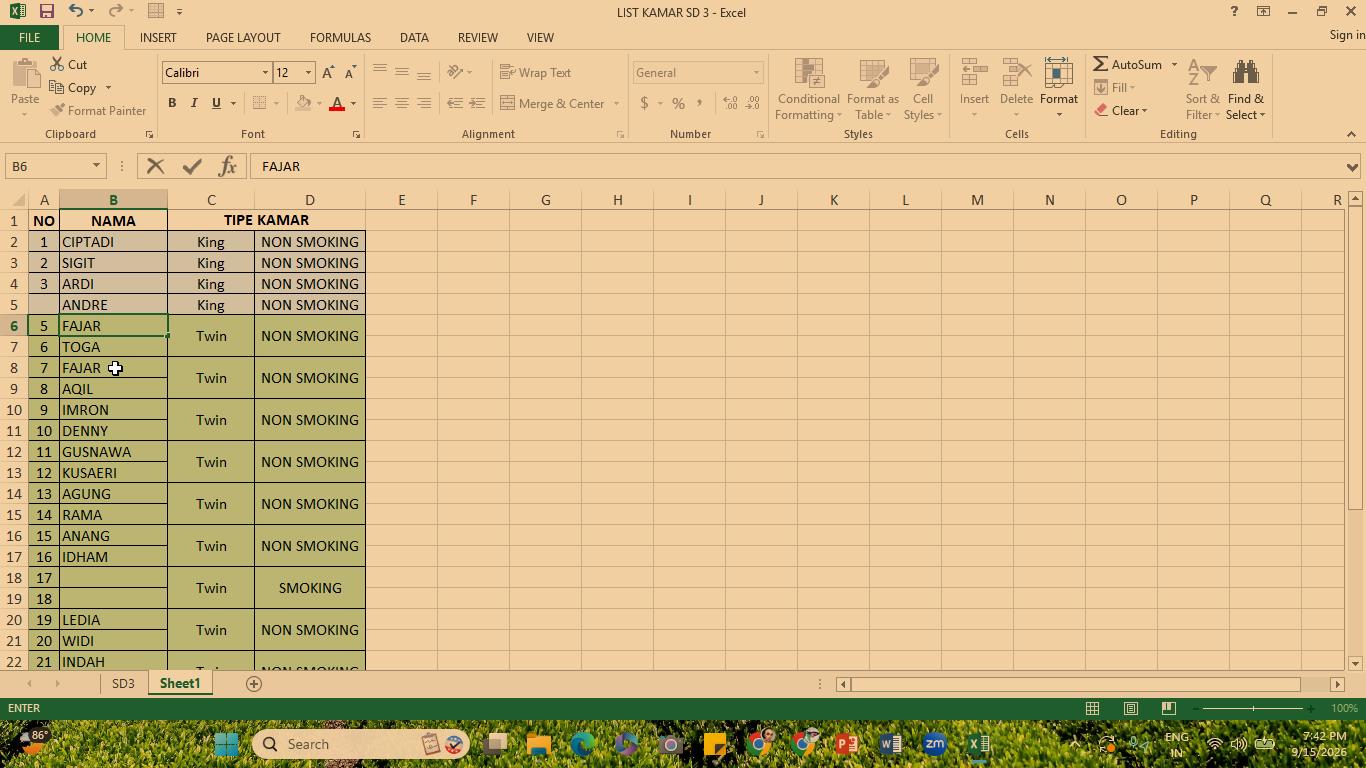Open the PAGE LAYOUT ribbon tab

pyautogui.click(x=243, y=37)
